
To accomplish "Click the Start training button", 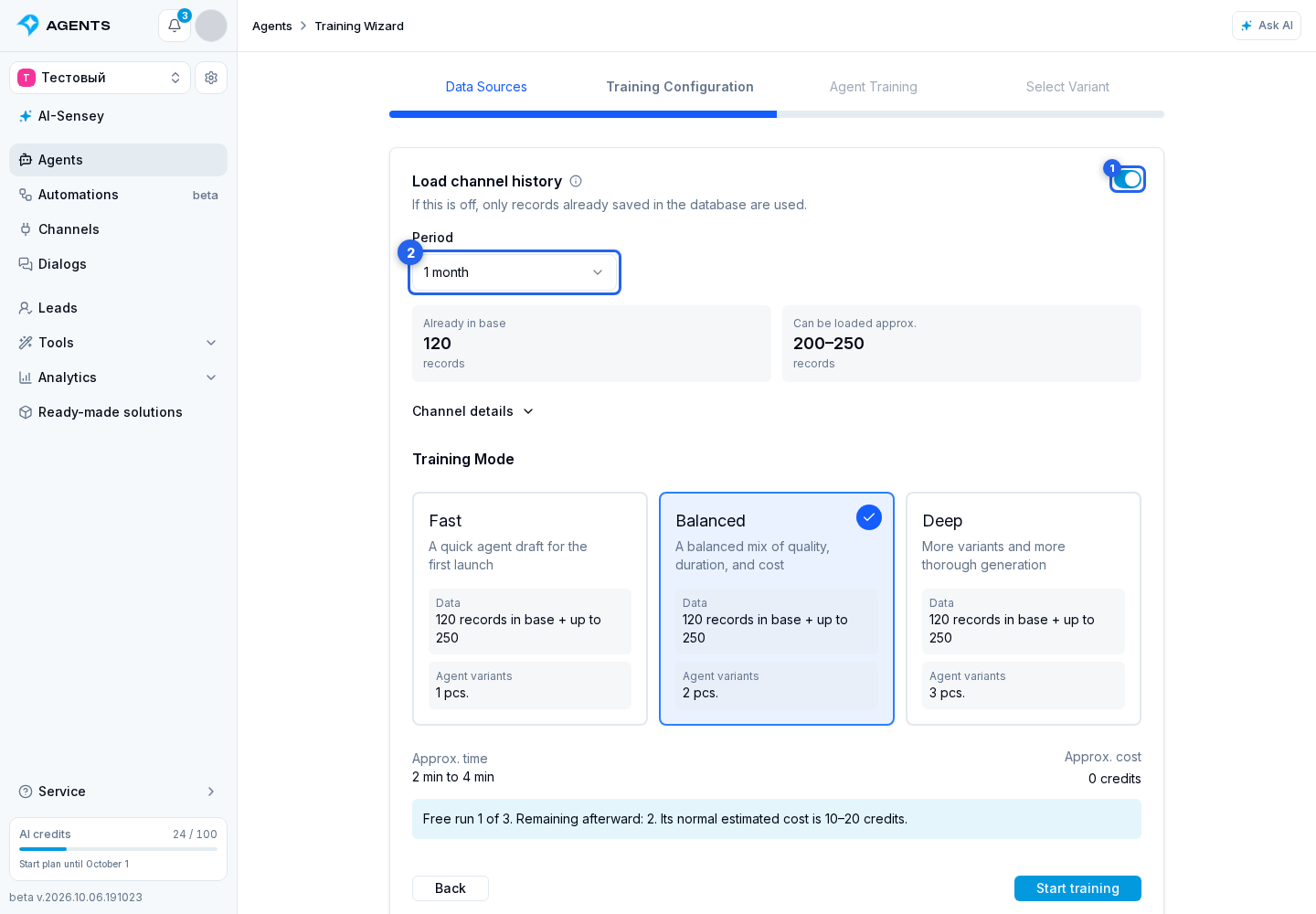I will [x=1077, y=888].
